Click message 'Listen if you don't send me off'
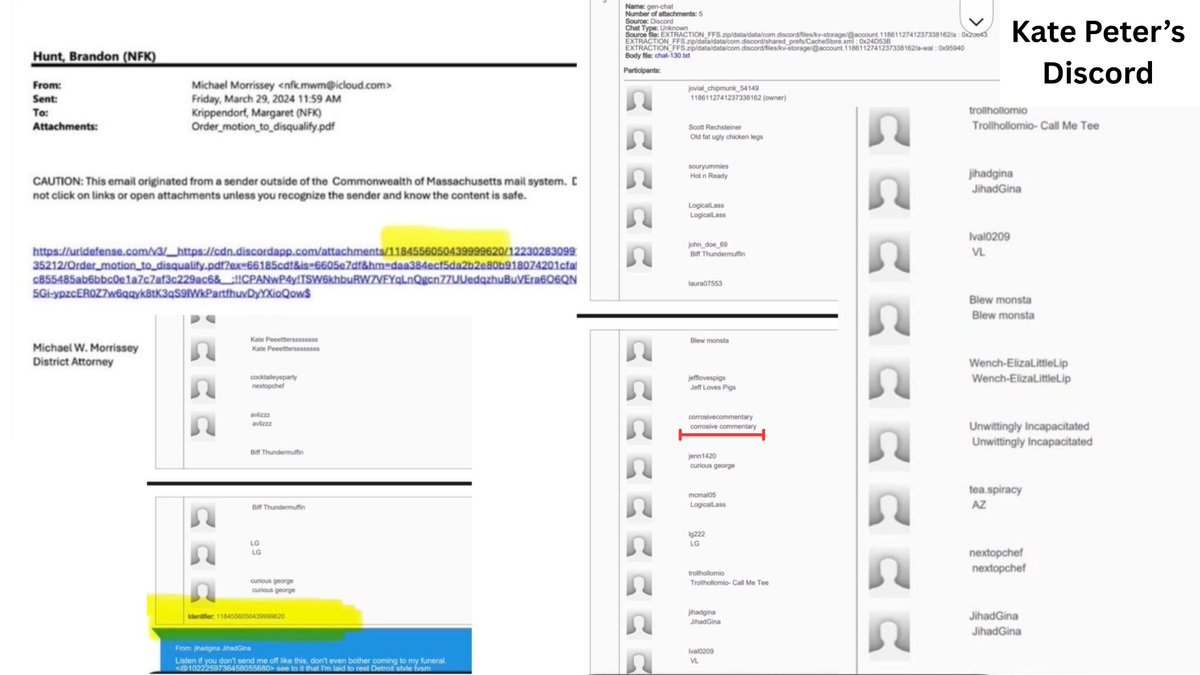The width and height of the screenshot is (1200, 675). (x=305, y=662)
